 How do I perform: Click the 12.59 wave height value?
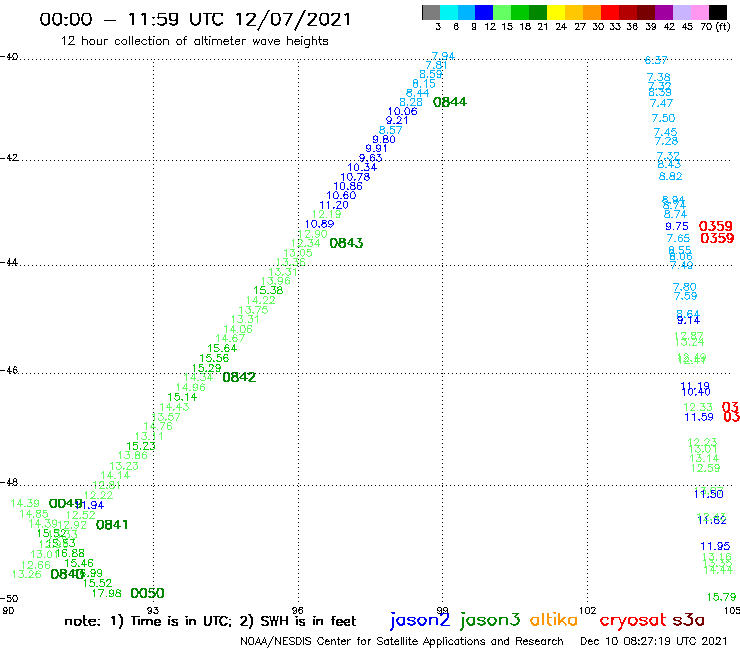tap(706, 468)
